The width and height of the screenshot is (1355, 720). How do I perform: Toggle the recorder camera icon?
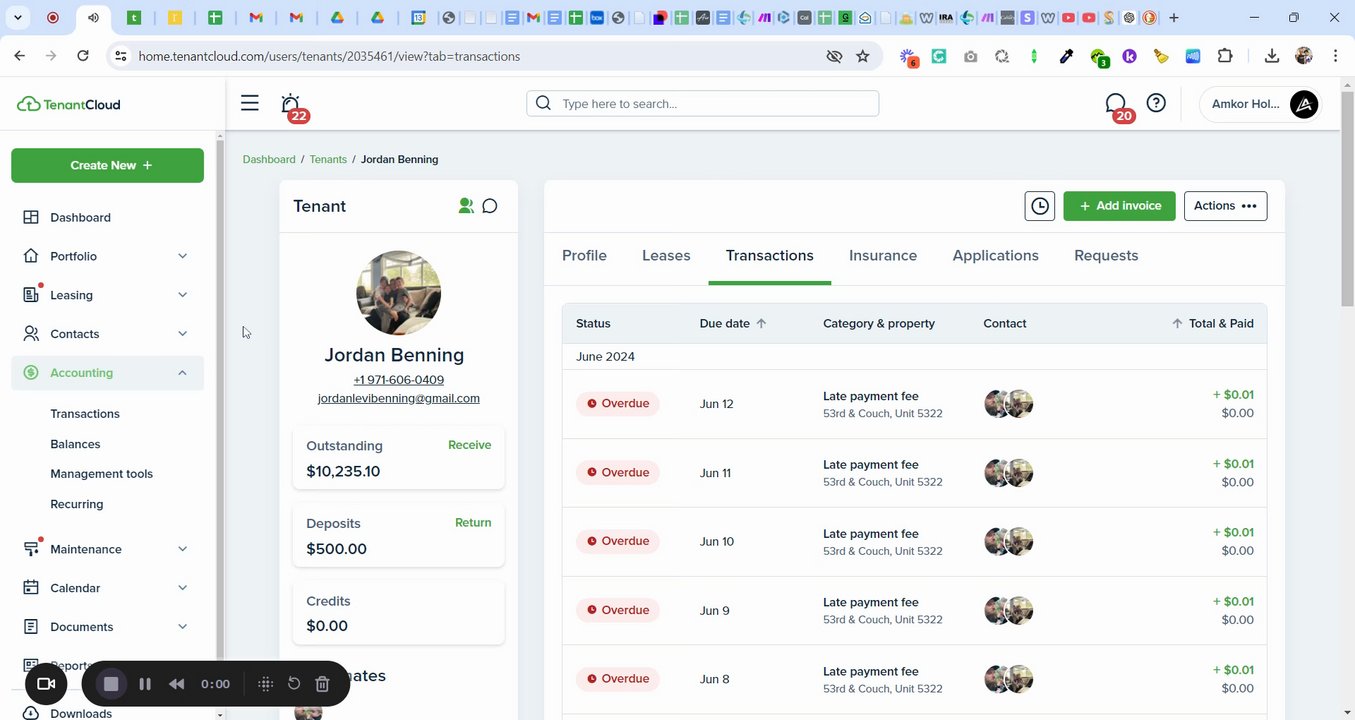[46, 684]
